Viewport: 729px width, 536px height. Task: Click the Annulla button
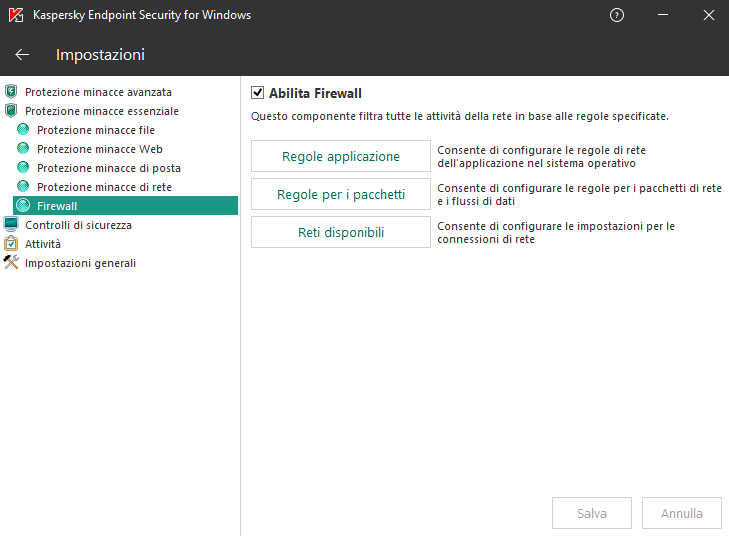[x=682, y=513]
